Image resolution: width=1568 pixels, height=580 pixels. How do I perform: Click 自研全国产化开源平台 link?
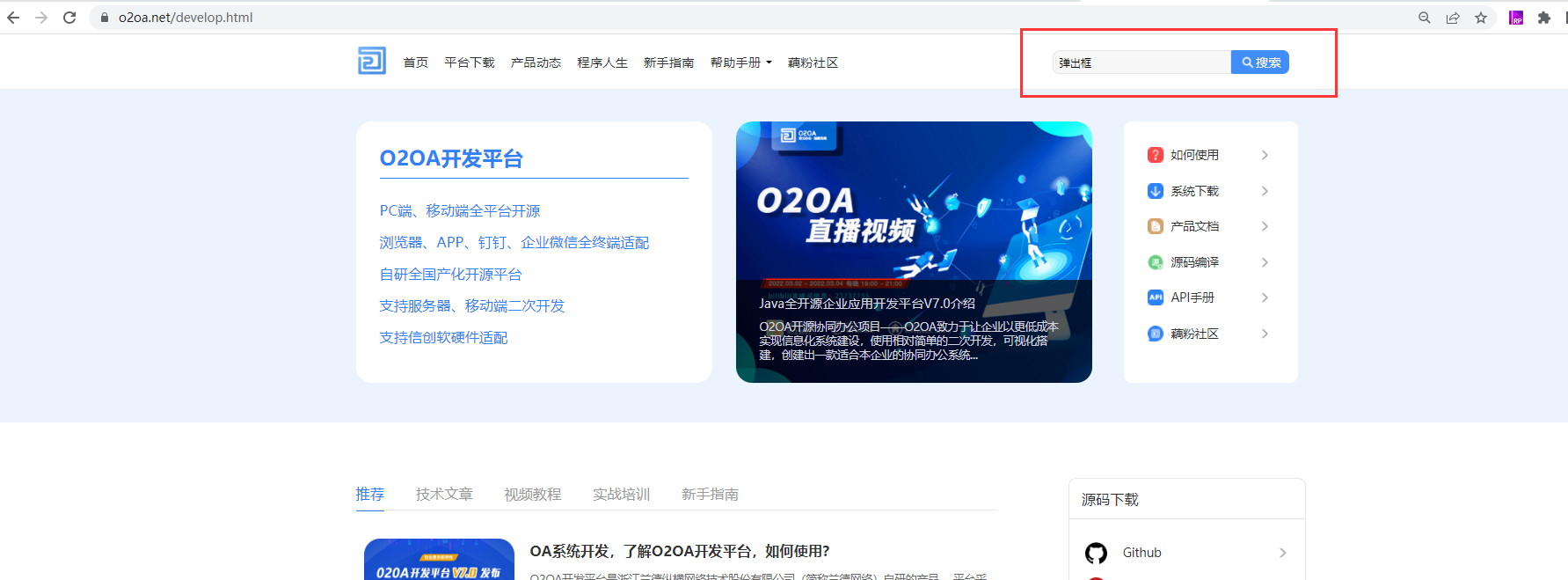coord(450,275)
